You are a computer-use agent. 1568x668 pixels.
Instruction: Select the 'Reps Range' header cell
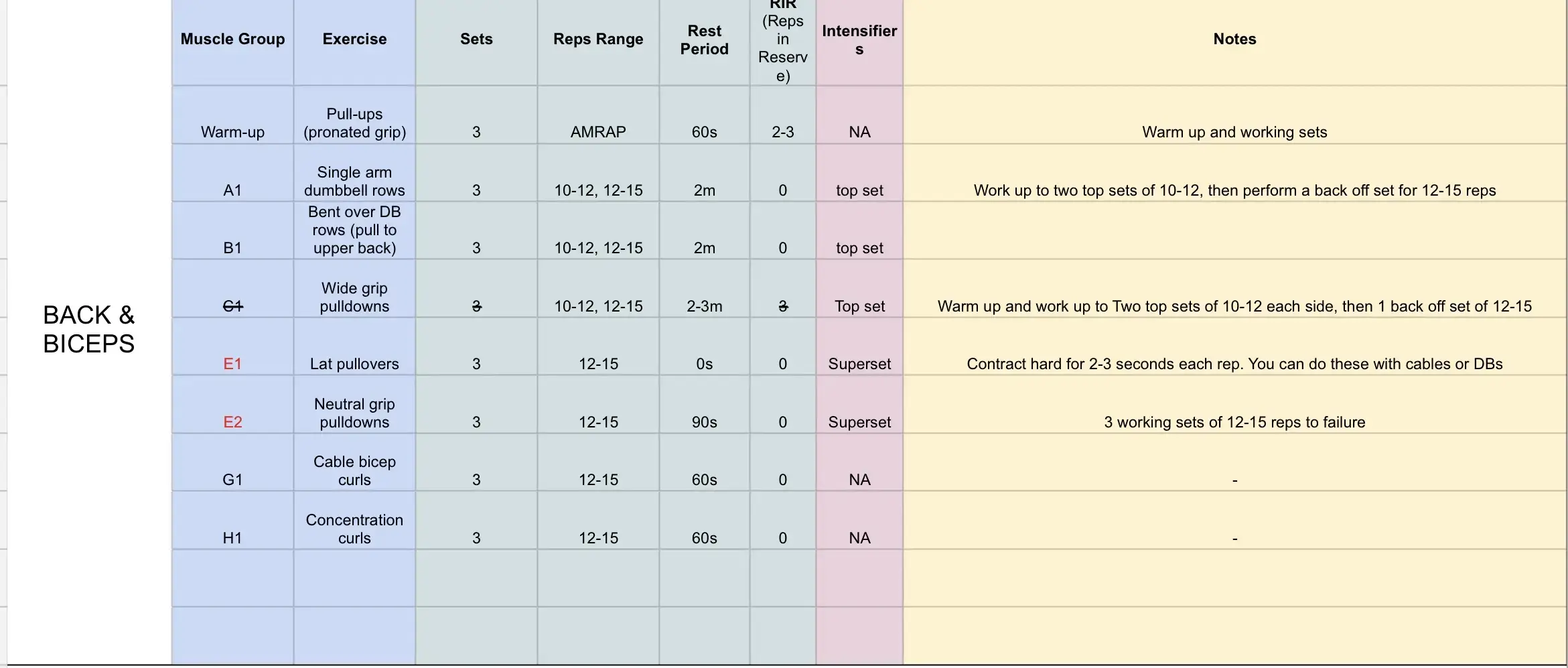tap(598, 40)
